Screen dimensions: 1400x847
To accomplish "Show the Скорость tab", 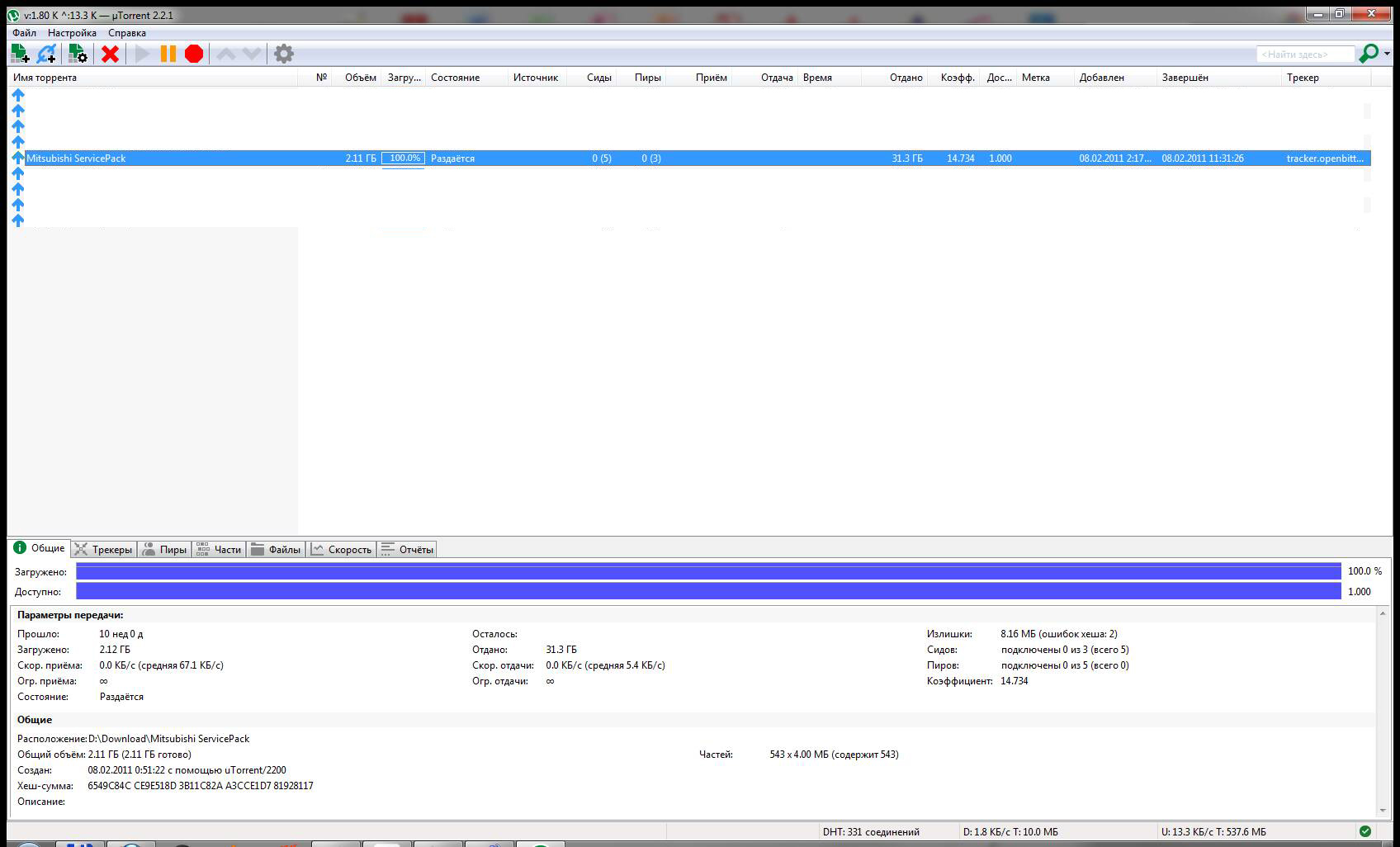I will 342,550.
